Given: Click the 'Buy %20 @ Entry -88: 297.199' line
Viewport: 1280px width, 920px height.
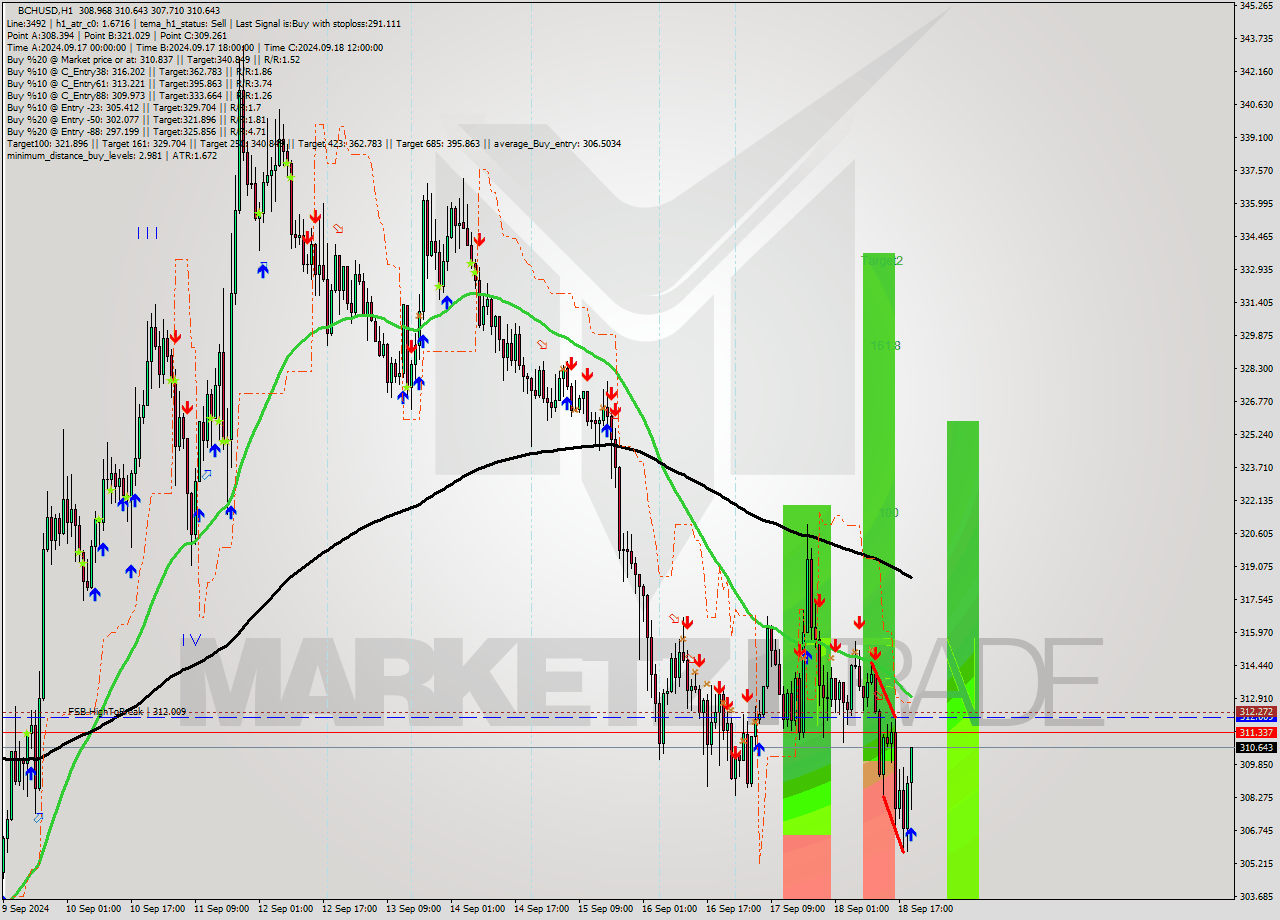Looking at the screenshot, I should point(136,131).
